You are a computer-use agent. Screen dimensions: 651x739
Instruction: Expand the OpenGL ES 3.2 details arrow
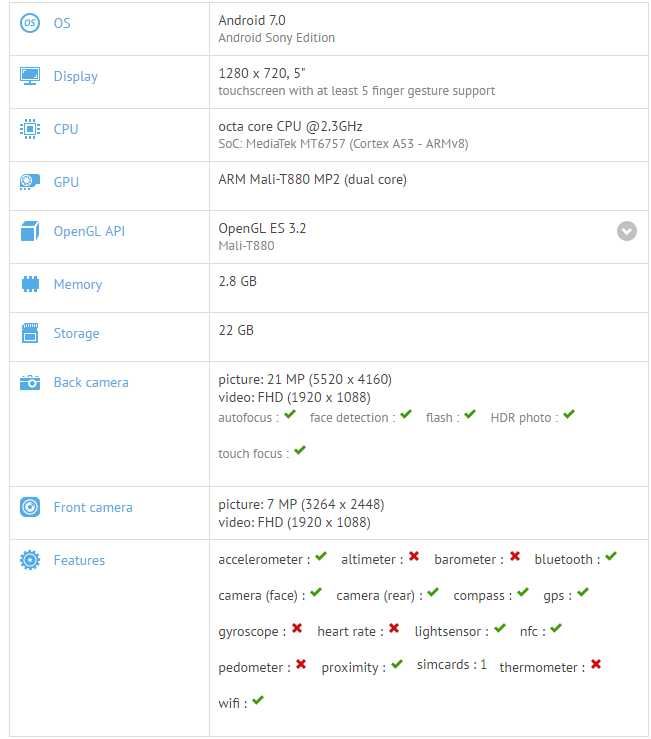[x=626, y=231]
